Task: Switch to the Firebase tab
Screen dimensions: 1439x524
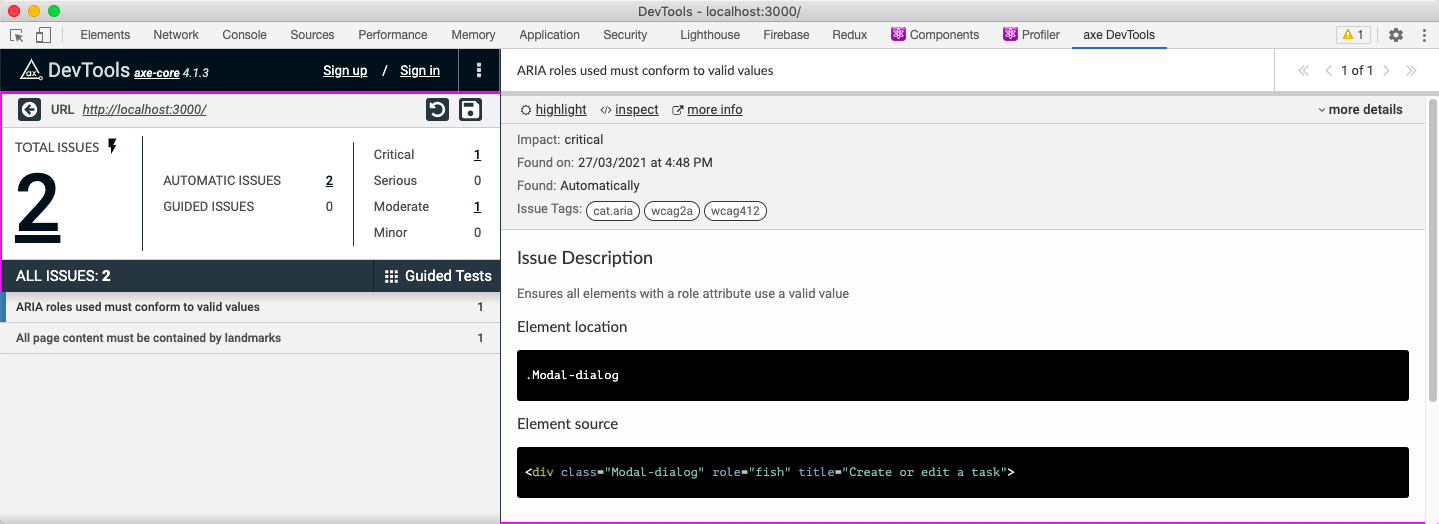Action: point(786,35)
